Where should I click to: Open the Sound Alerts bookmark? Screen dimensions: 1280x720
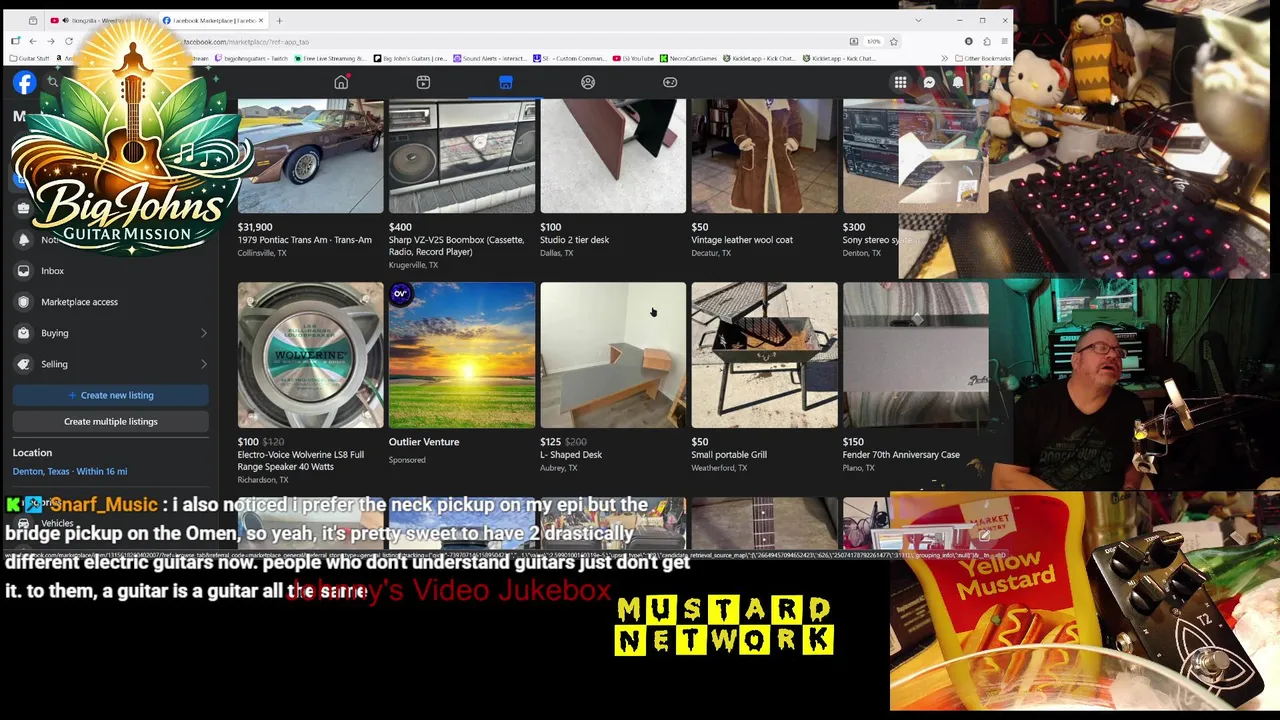488,58
